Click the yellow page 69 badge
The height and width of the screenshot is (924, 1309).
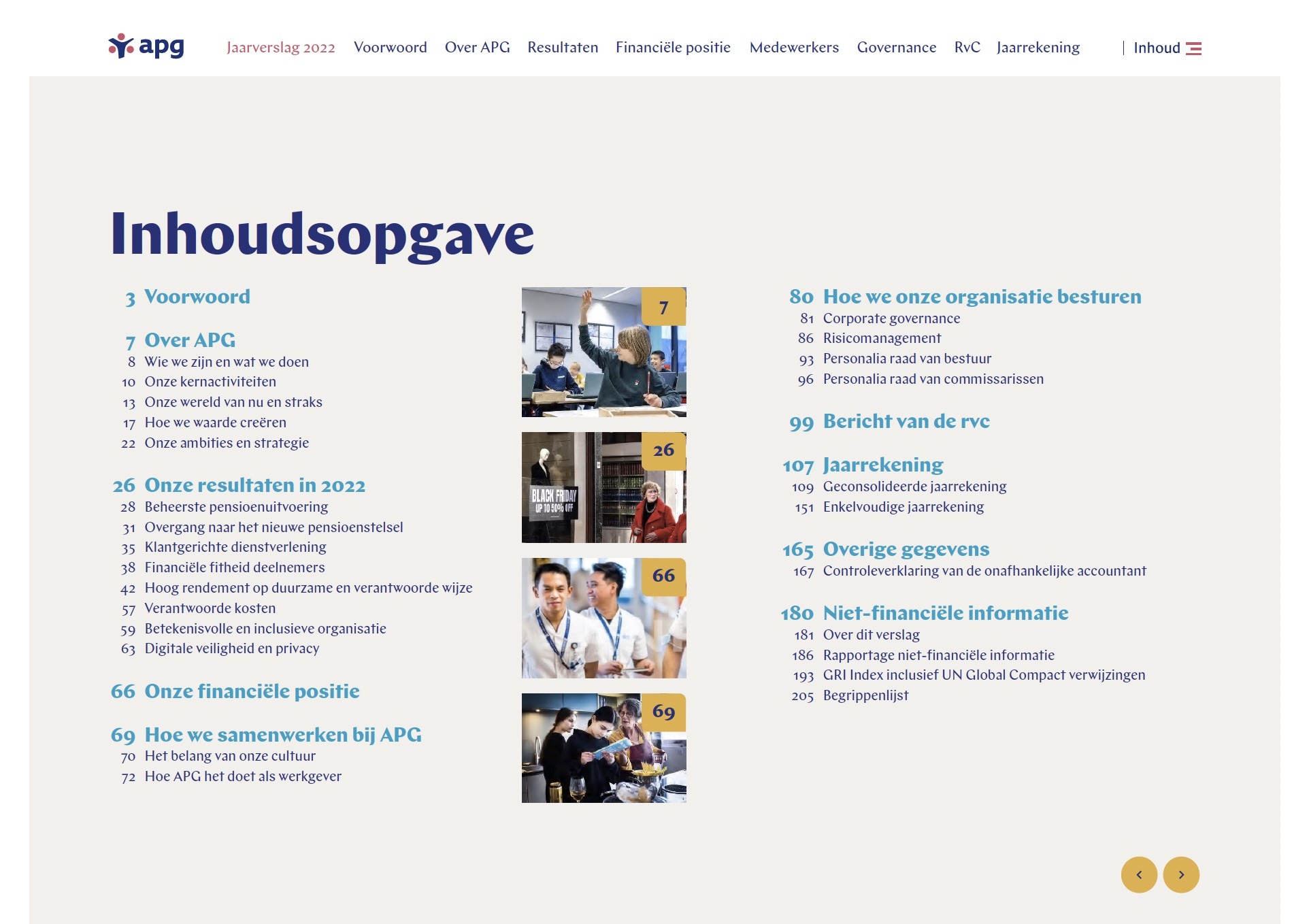[x=663, y=712]
